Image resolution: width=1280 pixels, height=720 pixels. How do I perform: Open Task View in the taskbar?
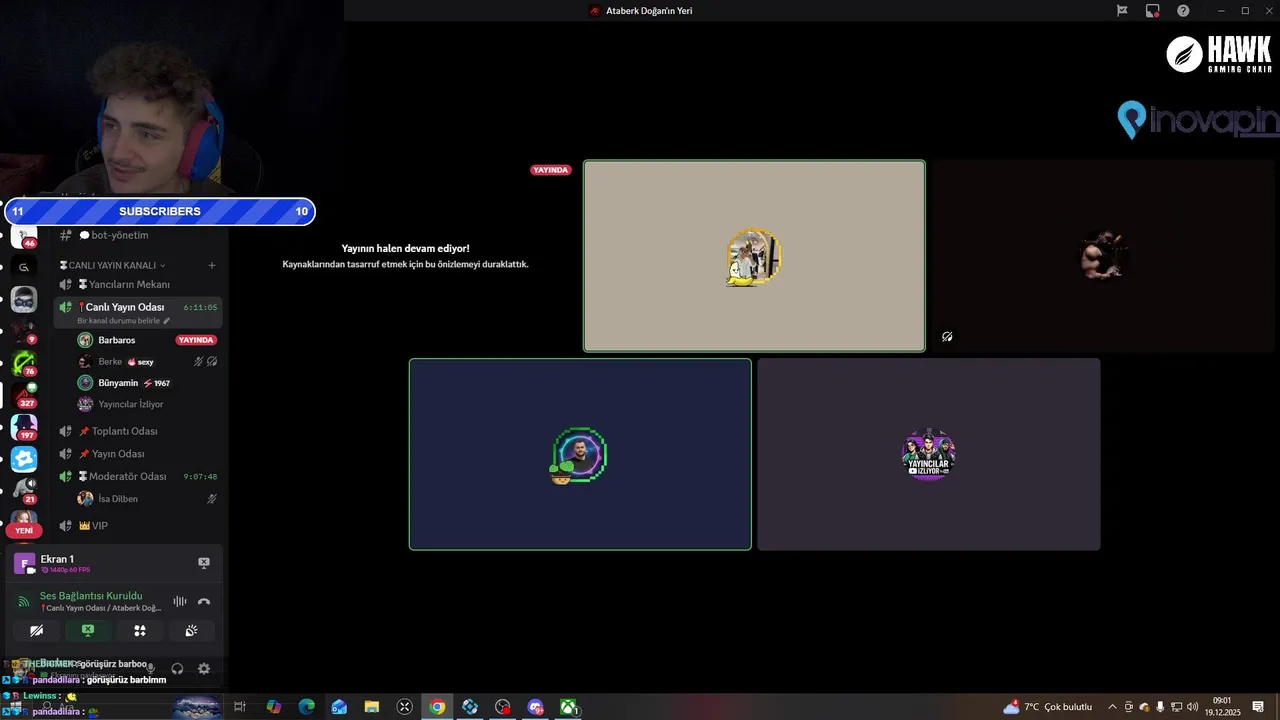tap(240, 707)
